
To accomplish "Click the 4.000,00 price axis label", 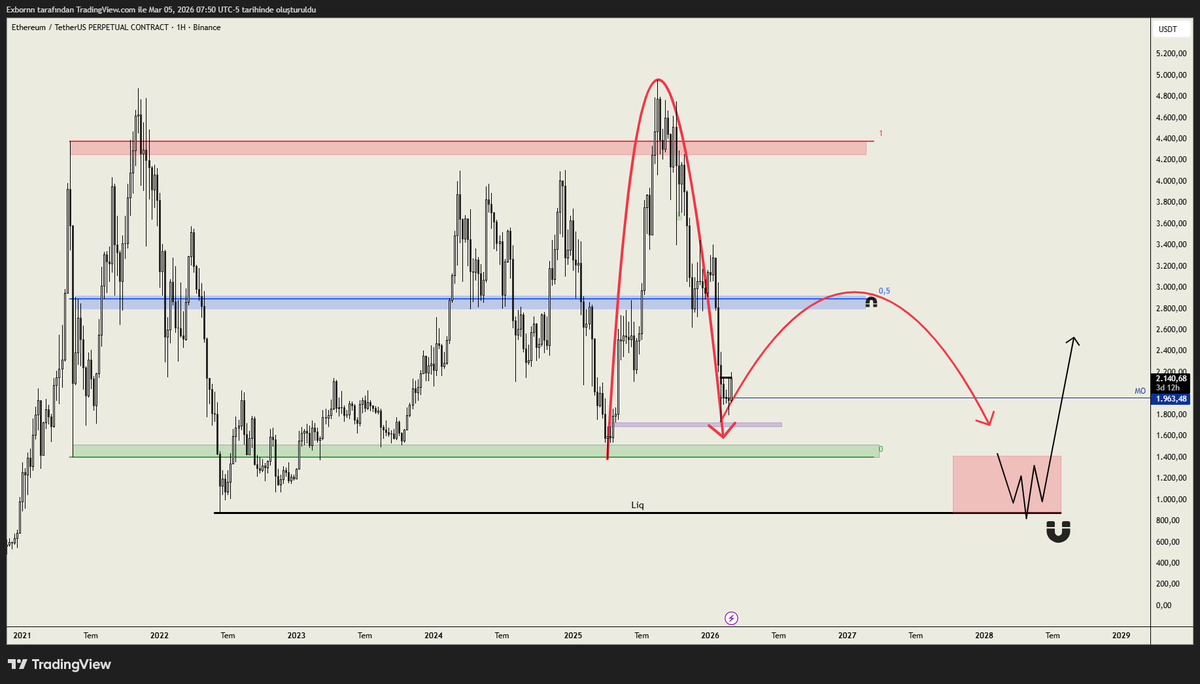I will [1171, 181].
